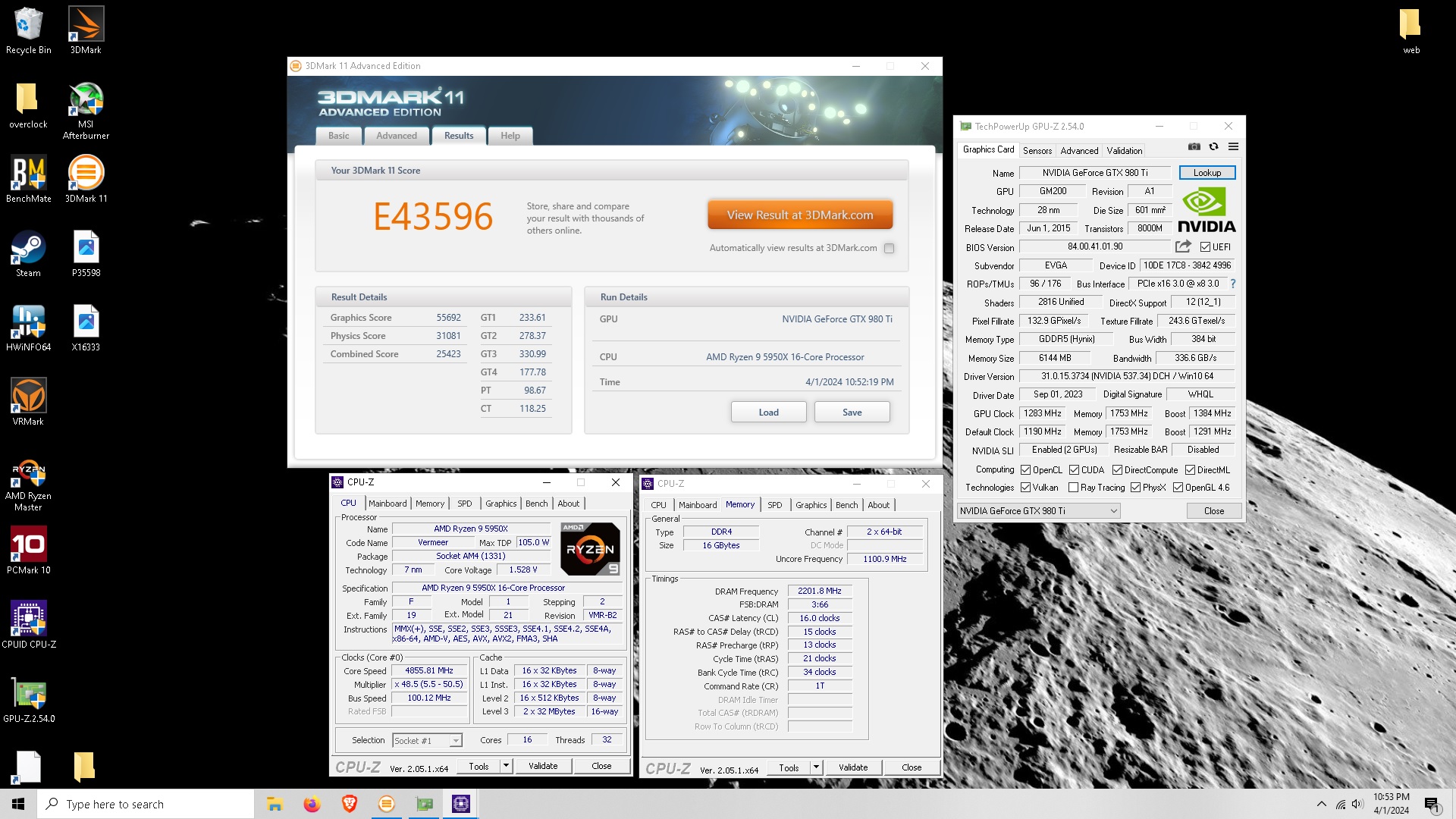Viewport: 1456px width, 819px height.
Task: Open Brave browser from the taskbar
Action: (x=349, y=804)
